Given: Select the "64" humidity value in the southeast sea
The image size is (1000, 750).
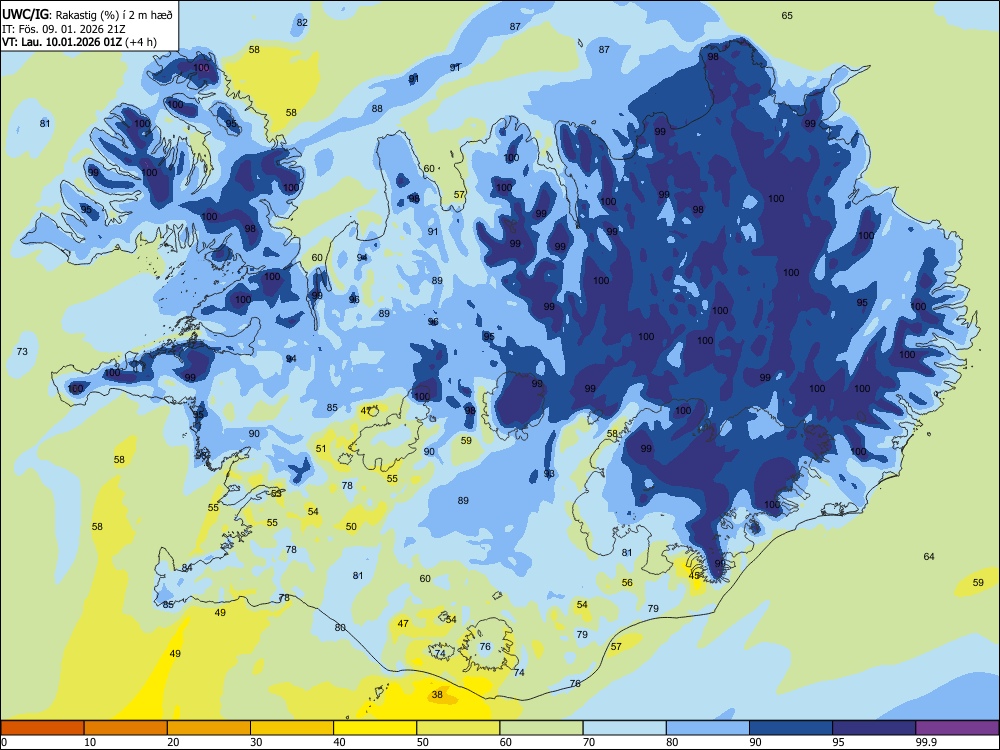Looking at the screenshot, I should point(929,557).
